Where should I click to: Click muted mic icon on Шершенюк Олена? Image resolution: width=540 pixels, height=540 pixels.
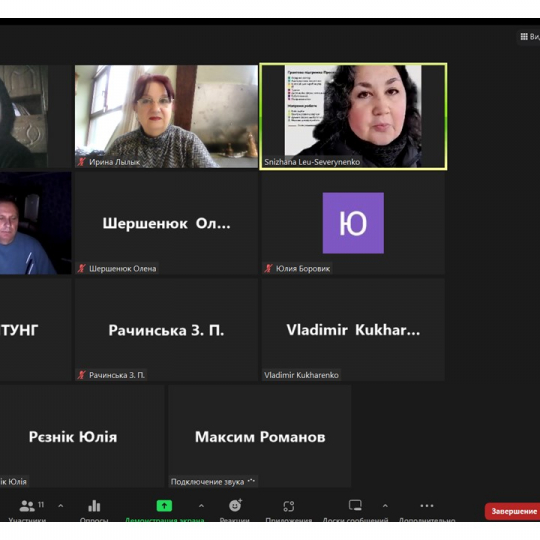[x=81, y=268]
